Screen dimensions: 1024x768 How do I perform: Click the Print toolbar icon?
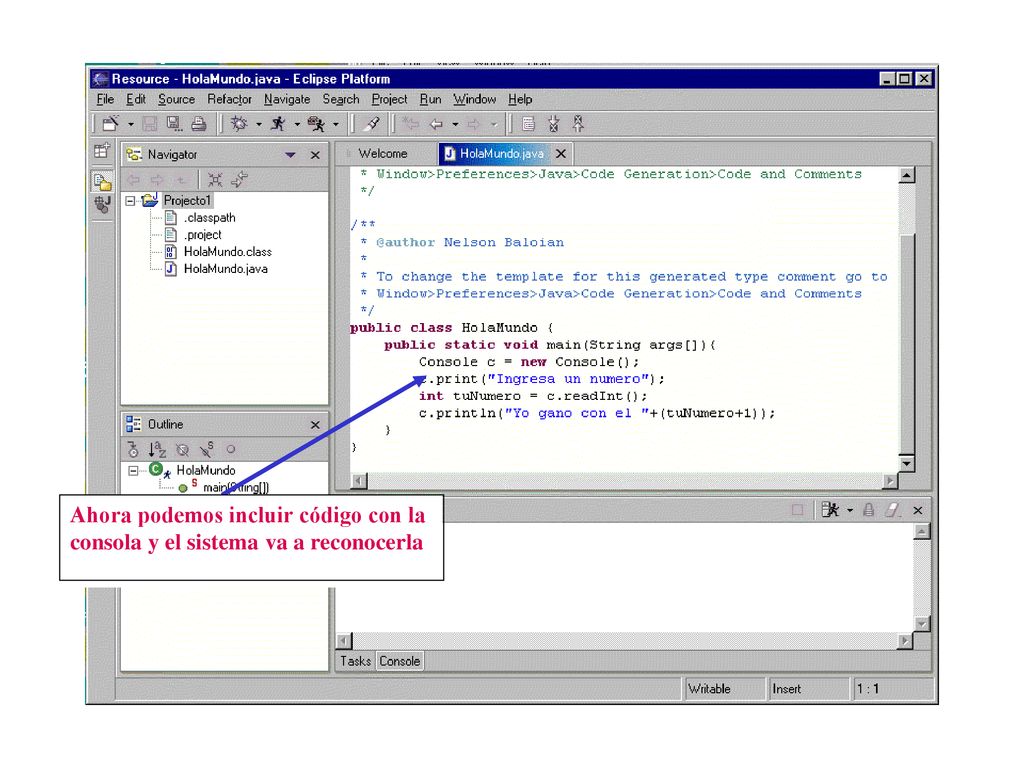(x=199, y=123)
